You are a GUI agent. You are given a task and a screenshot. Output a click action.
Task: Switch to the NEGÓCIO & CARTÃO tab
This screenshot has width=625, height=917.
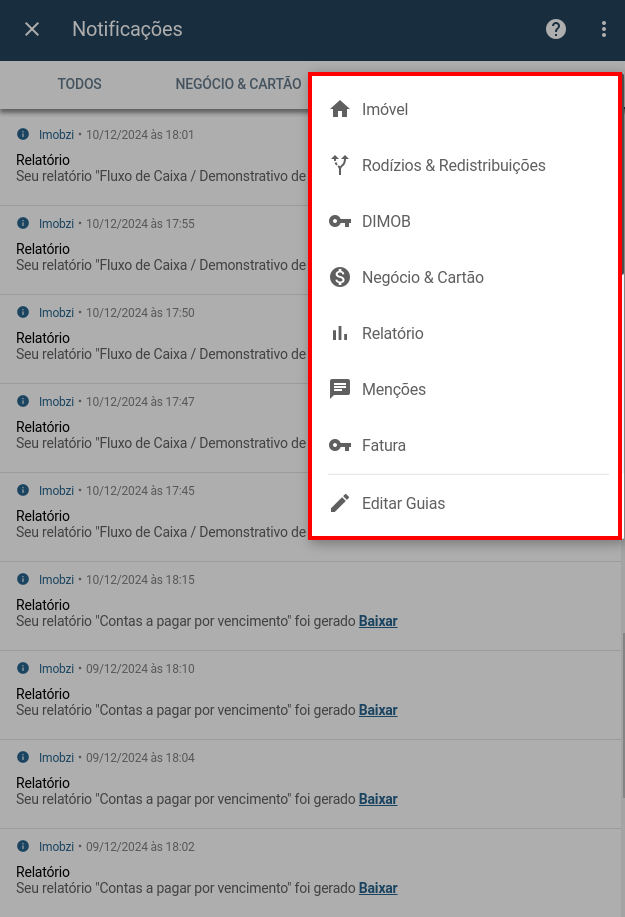coord(239,84)
